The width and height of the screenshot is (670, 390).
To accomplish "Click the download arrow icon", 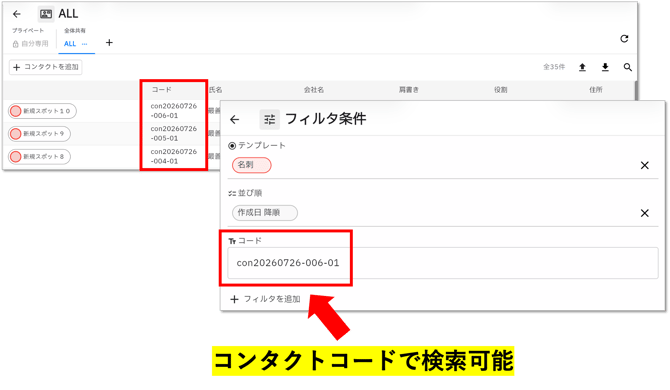I will point(605,67).
